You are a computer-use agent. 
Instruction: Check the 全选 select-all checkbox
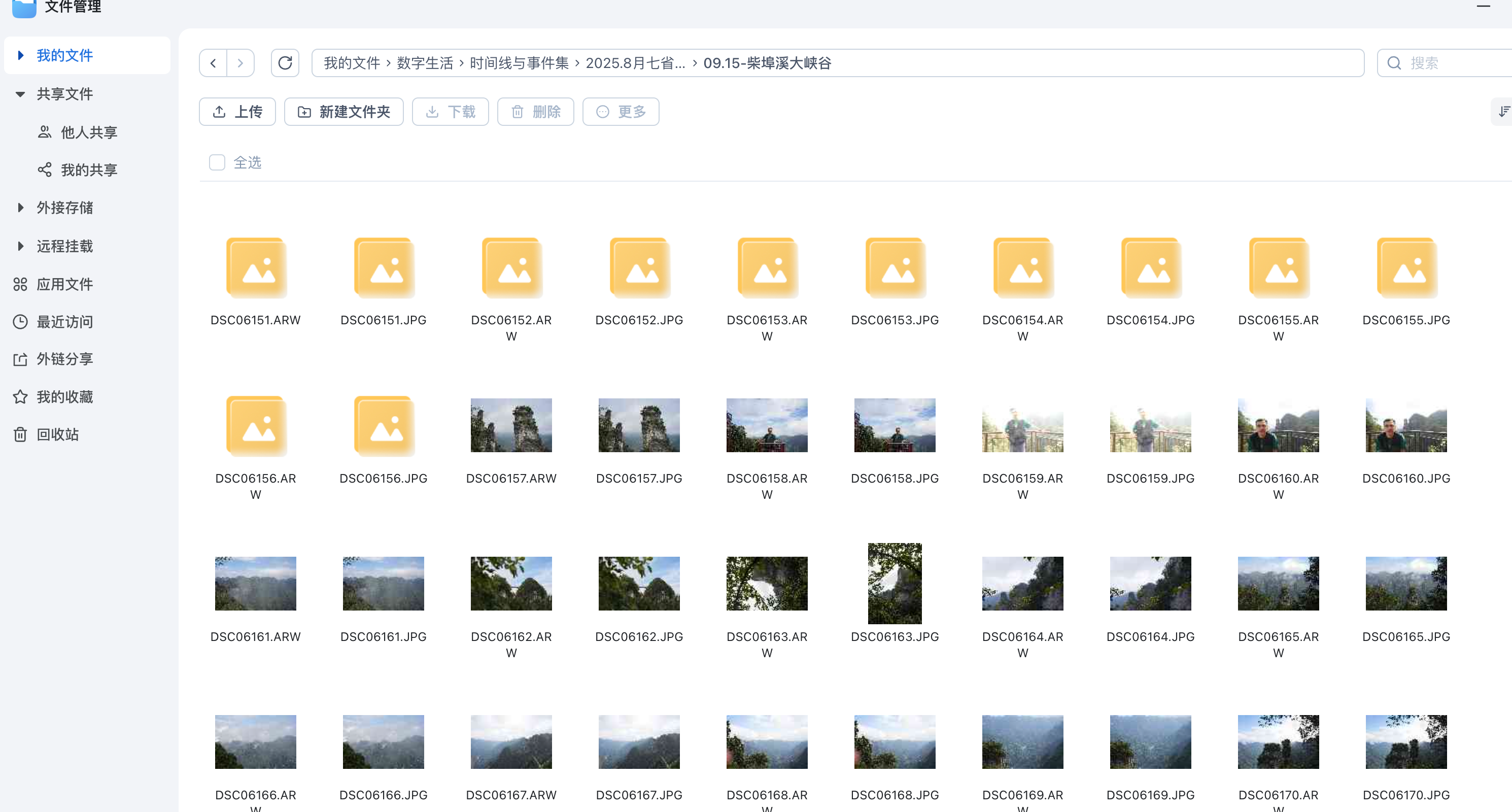(217, 162)
